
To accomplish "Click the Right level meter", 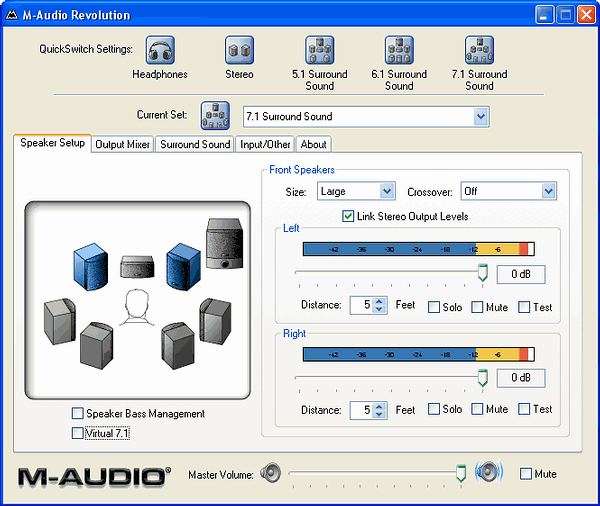I will pyautogui.click(x=419, y=354).
